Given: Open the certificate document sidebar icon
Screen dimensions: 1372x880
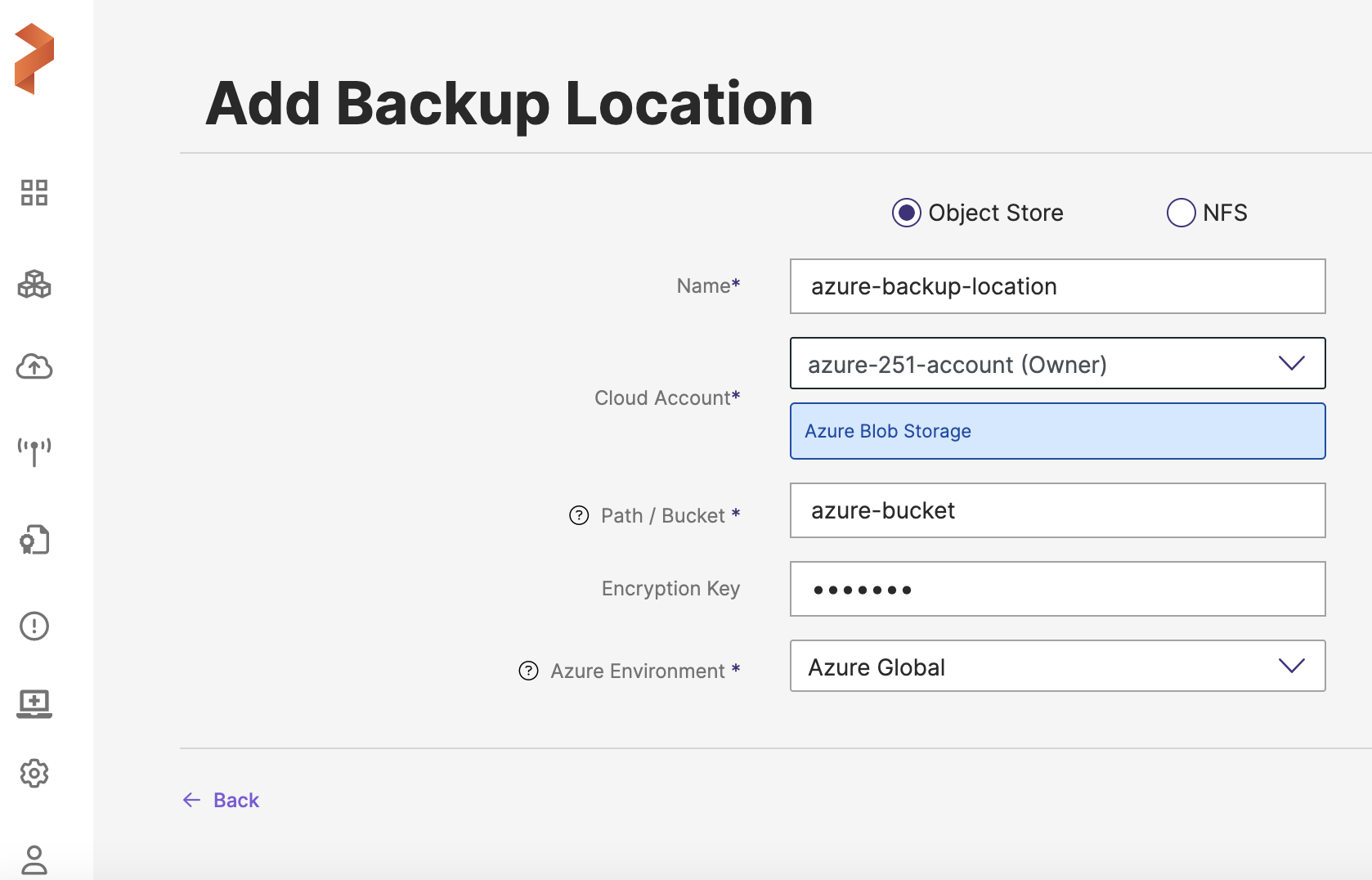Looking at the screenshot, I should pyautogui.click(x=34, y=540).
